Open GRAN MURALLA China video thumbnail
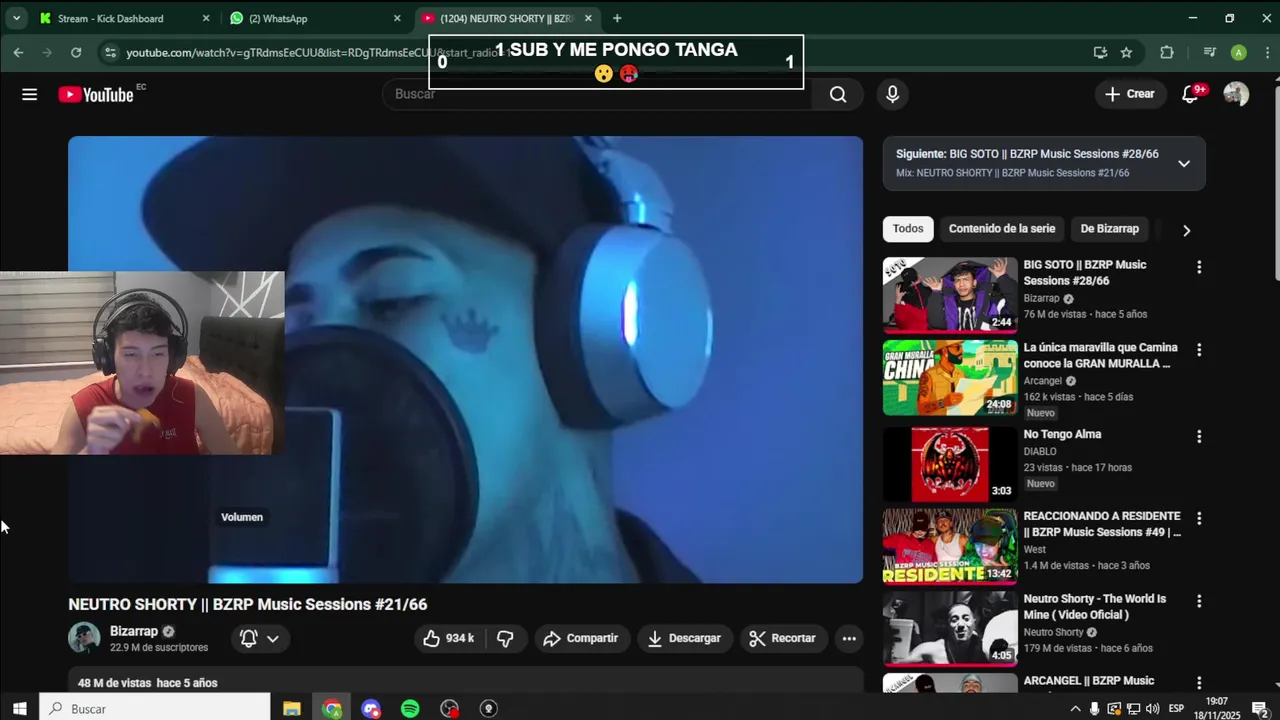This screenshot has width=1280, height=720. tap(950, 378)
